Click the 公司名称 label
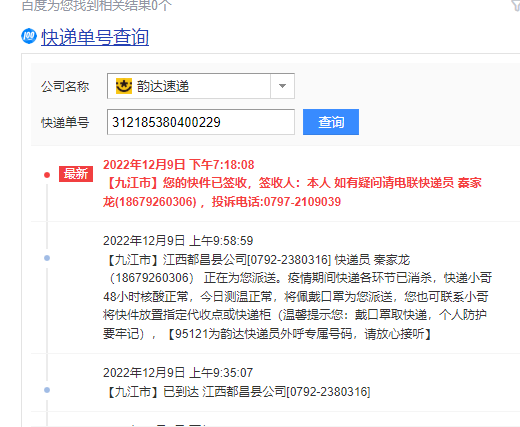The image size is (520, 427). point(65,87)
